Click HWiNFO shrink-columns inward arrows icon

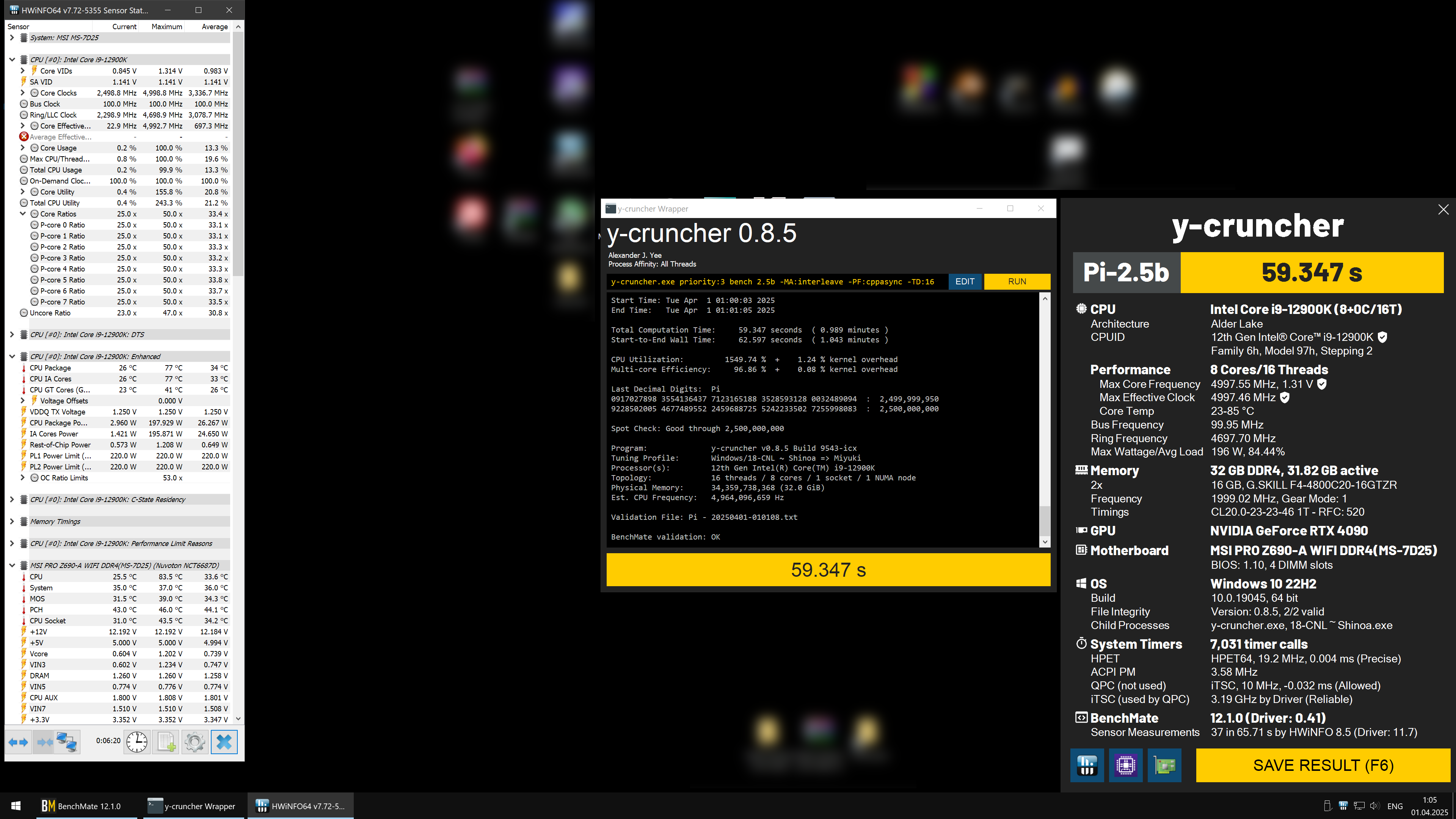click(x=44, y=742)
